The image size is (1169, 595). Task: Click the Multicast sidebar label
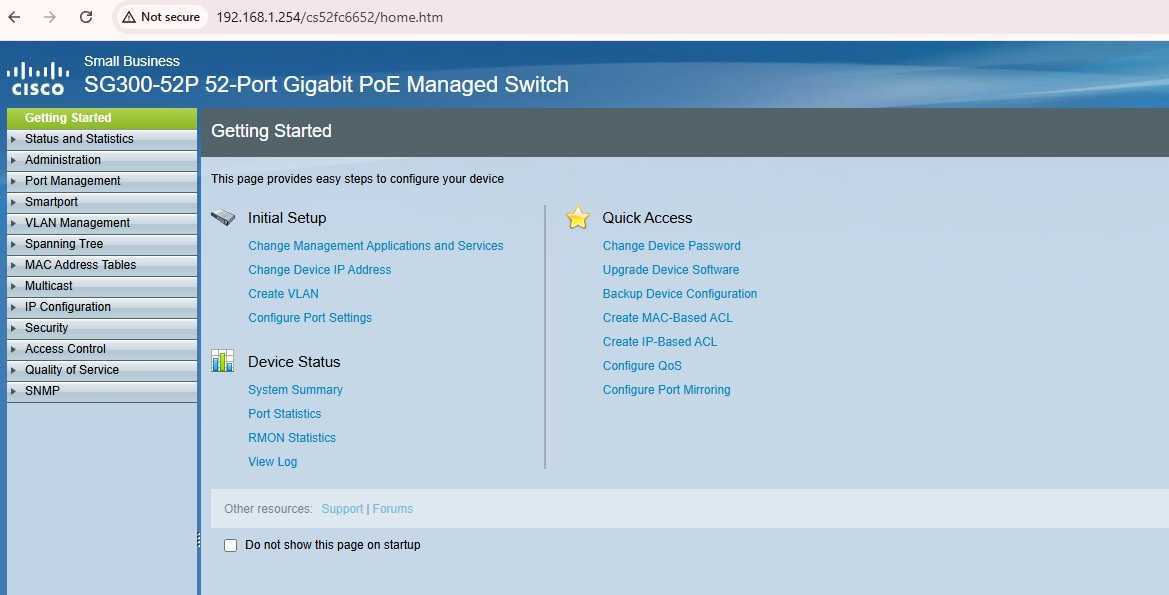(48, 285)
